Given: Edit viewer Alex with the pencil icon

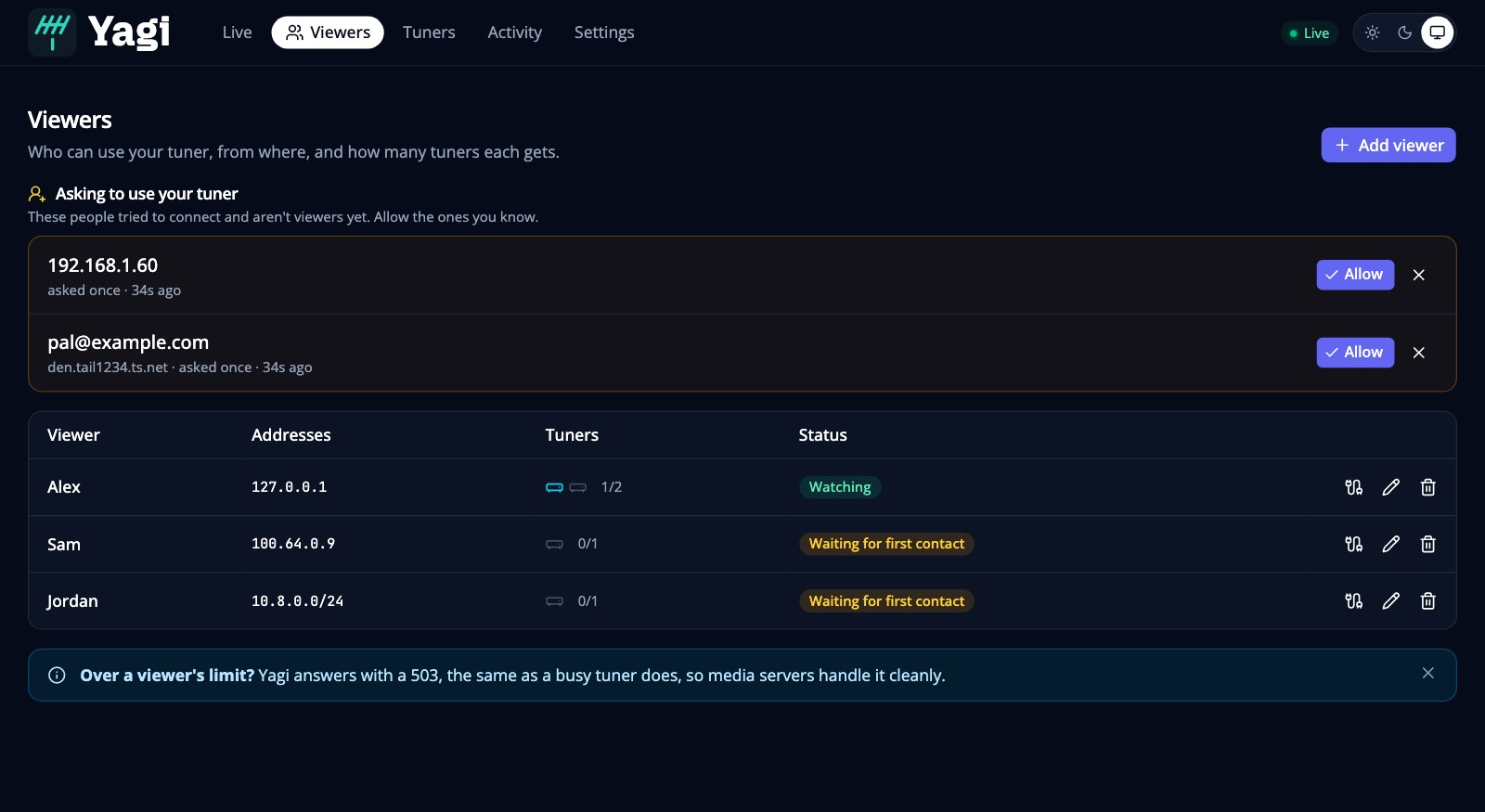Looking at the screenshot, I should pyautogui.click(x=1391, y=487).
